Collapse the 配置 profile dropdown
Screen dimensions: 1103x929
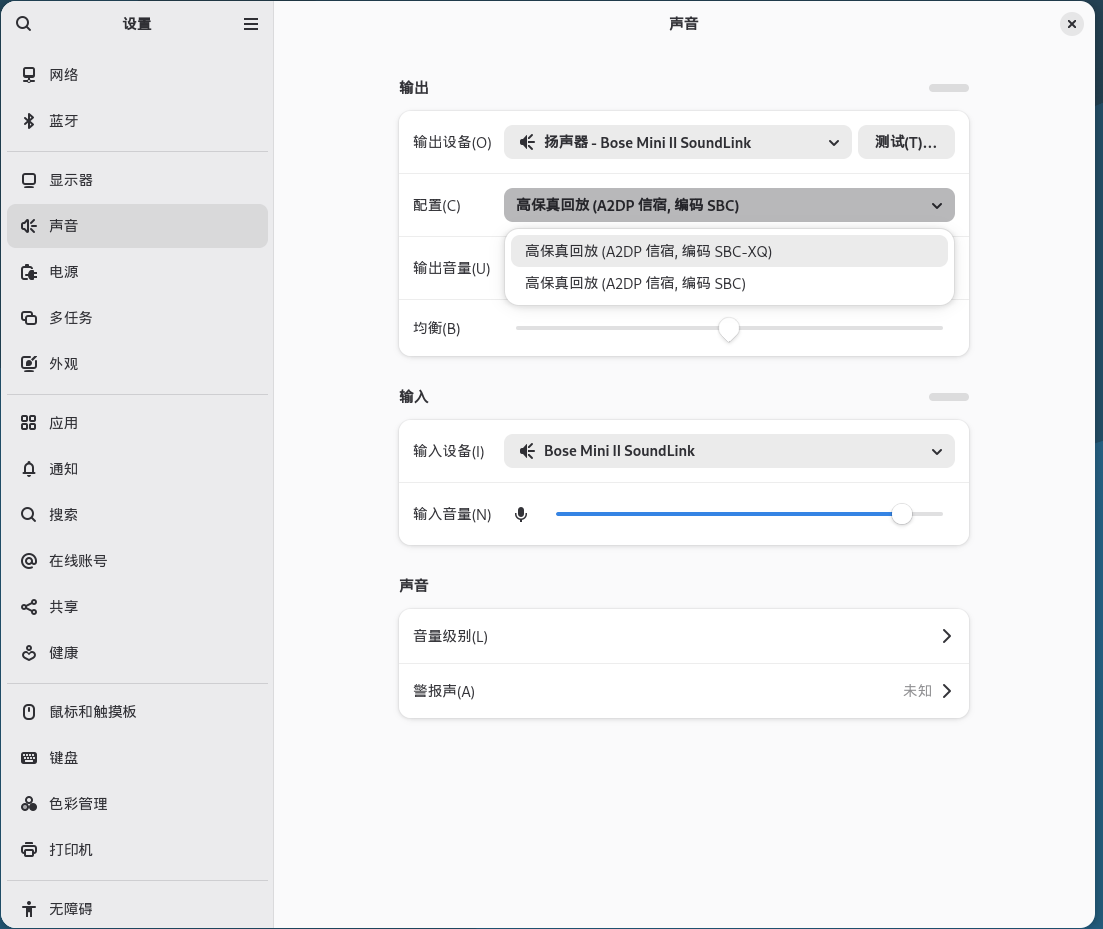pos(729,205)
